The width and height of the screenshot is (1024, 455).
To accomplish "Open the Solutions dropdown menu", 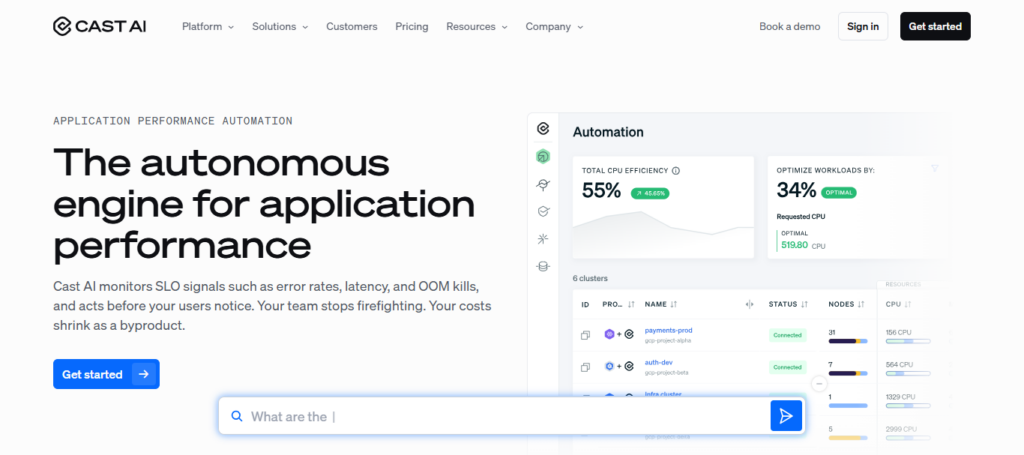I will point(280,27).
